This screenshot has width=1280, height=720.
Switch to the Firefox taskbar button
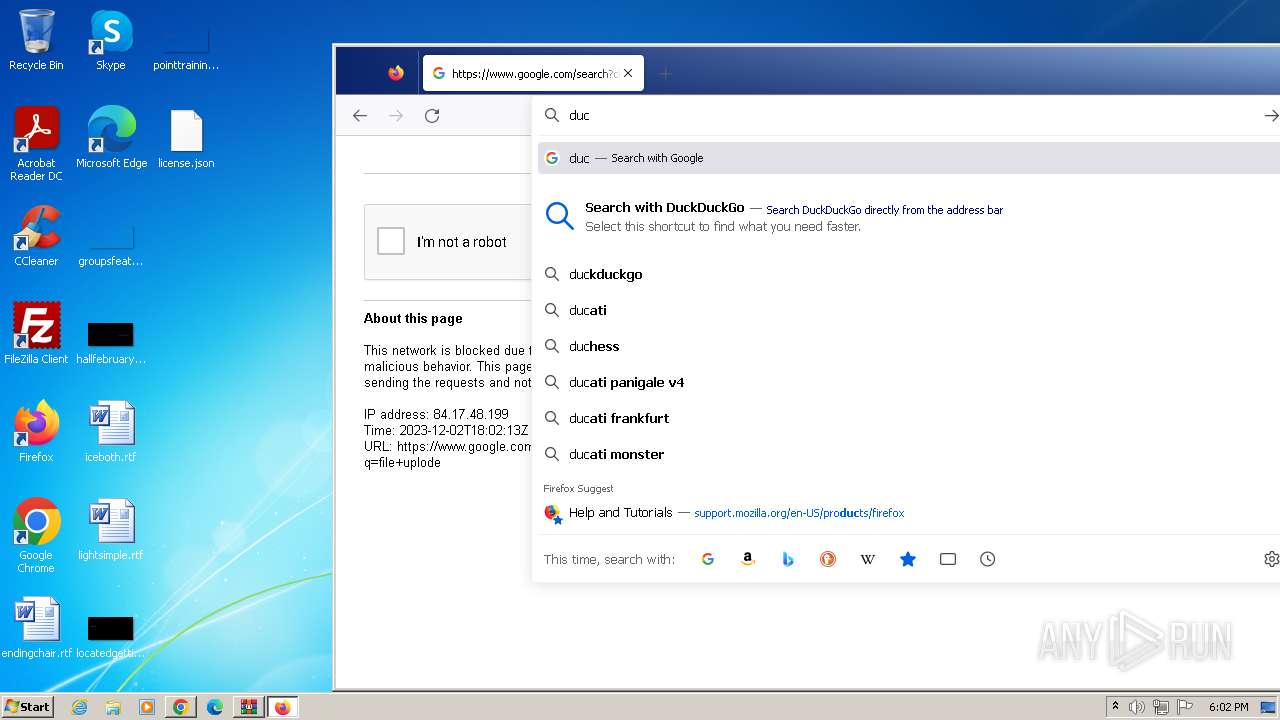pos(282,707)
